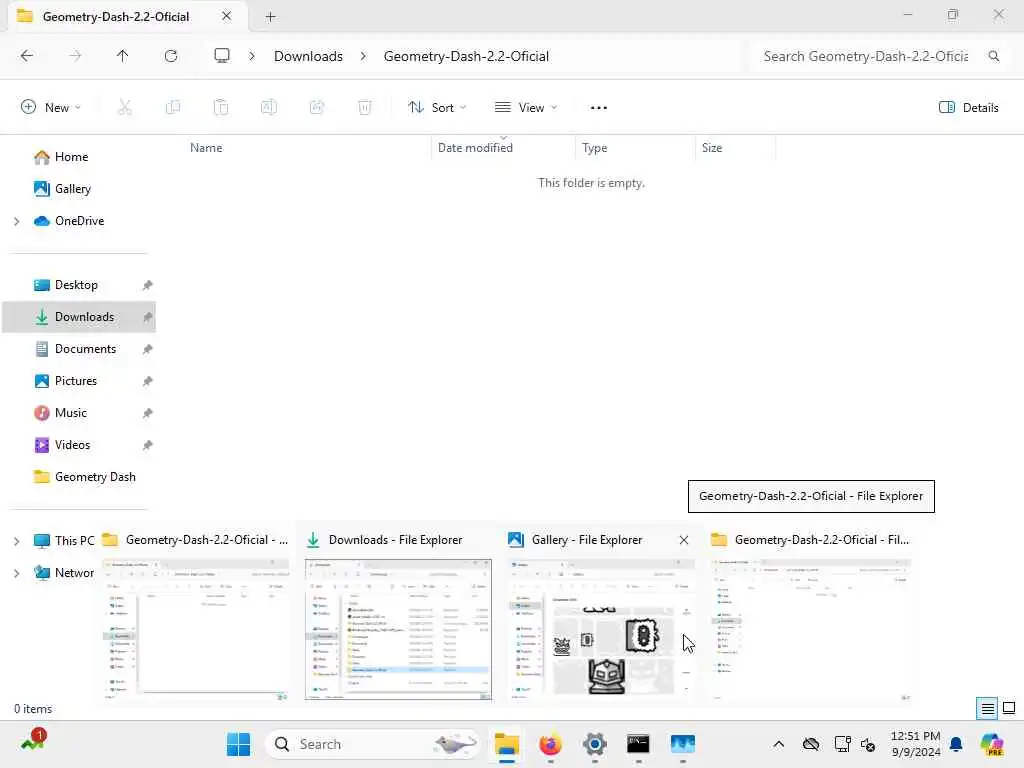
Task: Click the Delete trash icon
Action: [365, 108]
